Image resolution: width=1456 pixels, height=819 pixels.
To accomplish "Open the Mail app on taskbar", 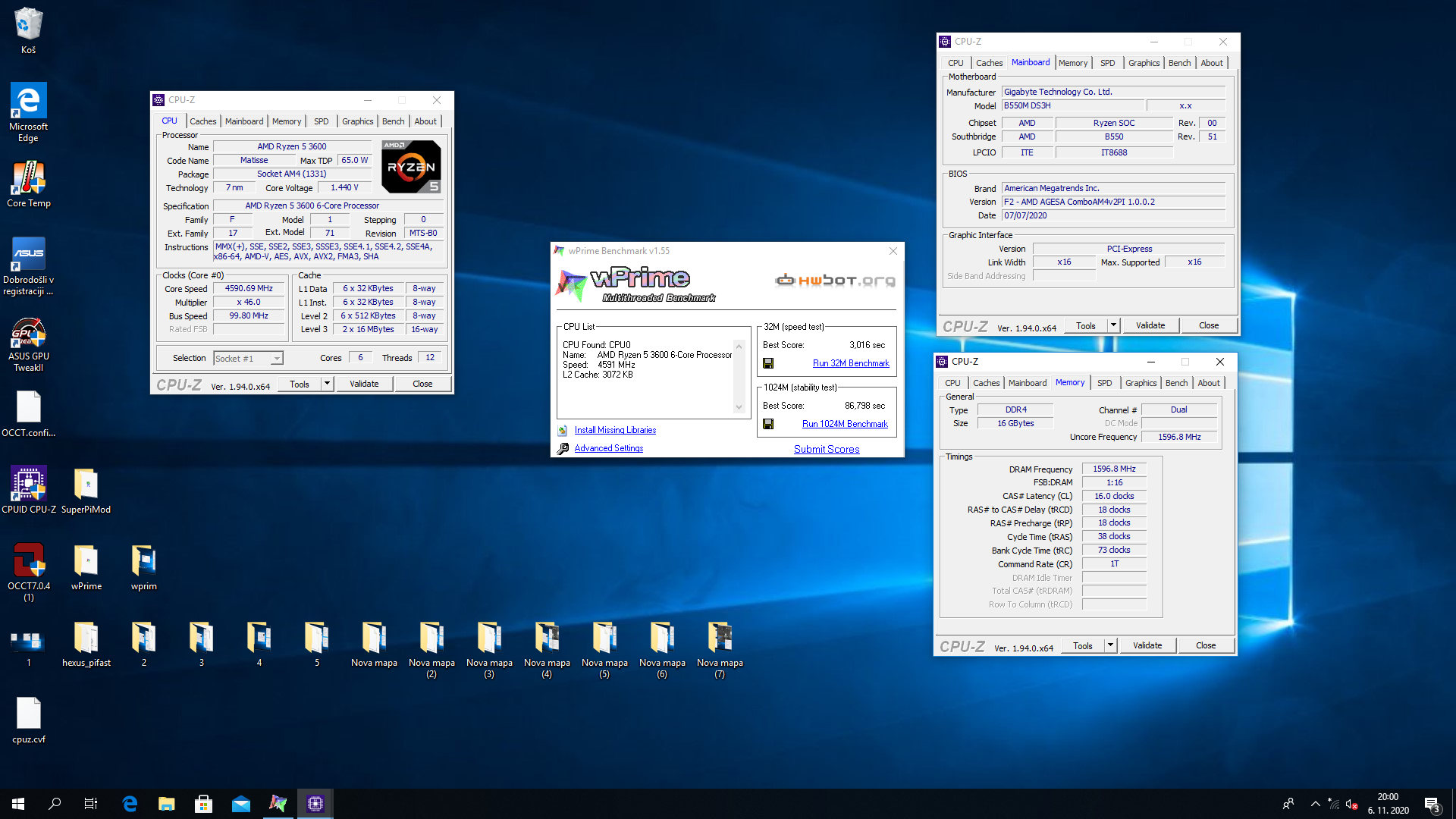I will [241, 804].
